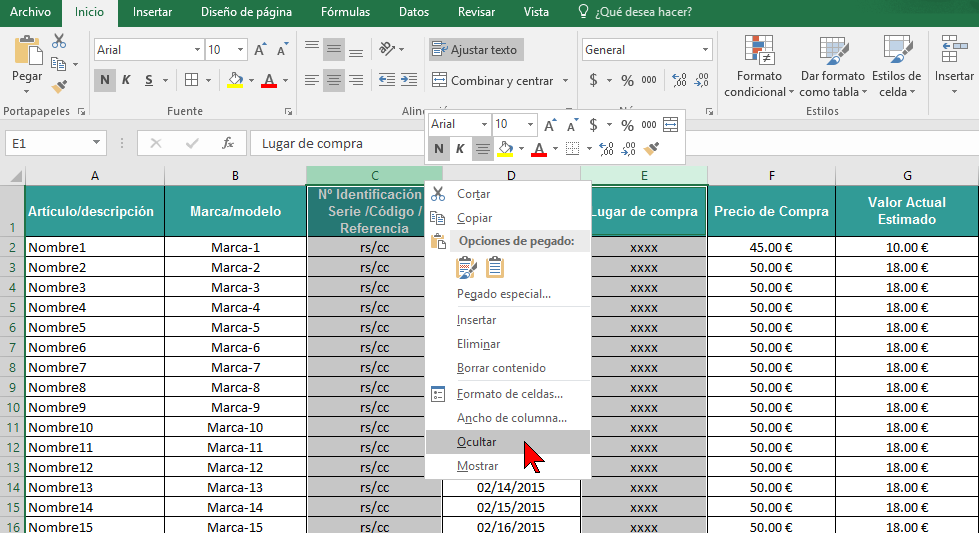Open Estilos de celda gallery
Screen dimensions: 979x533
click(897, 67)
